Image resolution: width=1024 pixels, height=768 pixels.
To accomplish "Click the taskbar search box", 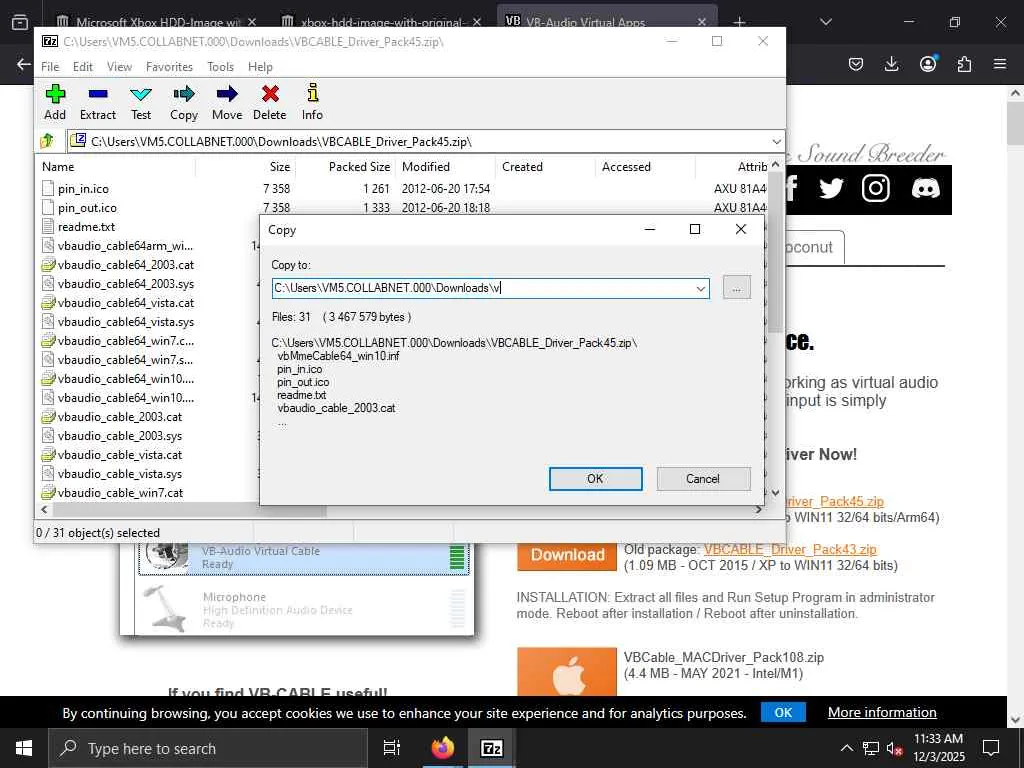I will [x=208, y=748].
